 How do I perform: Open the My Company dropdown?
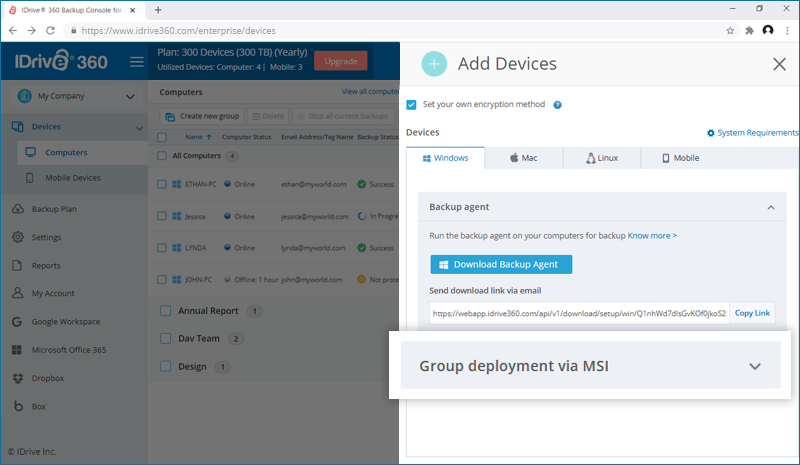[x=130, y=97]
